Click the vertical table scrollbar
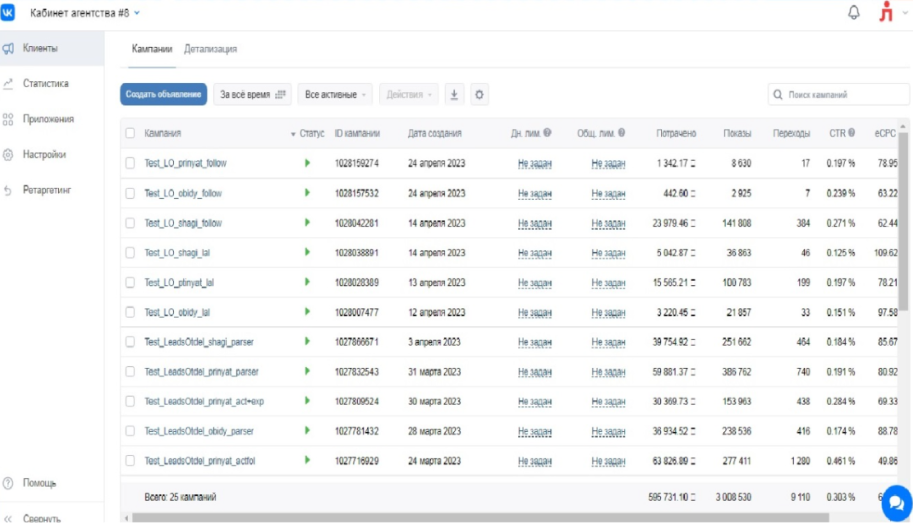 click(903, 221)
